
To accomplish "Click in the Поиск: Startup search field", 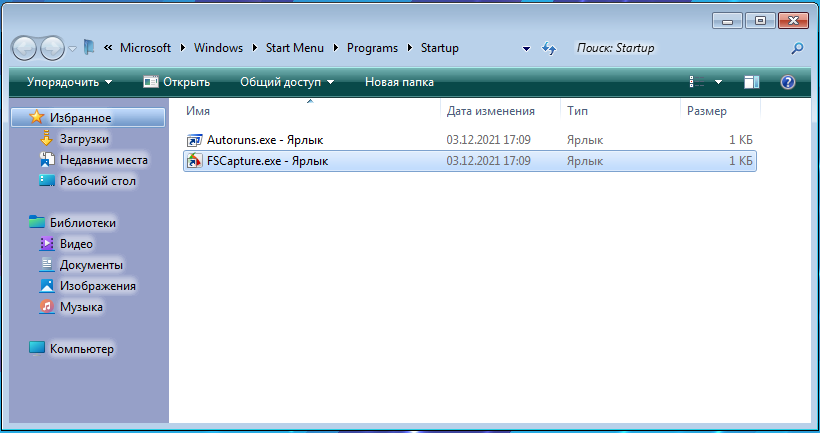I will tap(675, 48).
